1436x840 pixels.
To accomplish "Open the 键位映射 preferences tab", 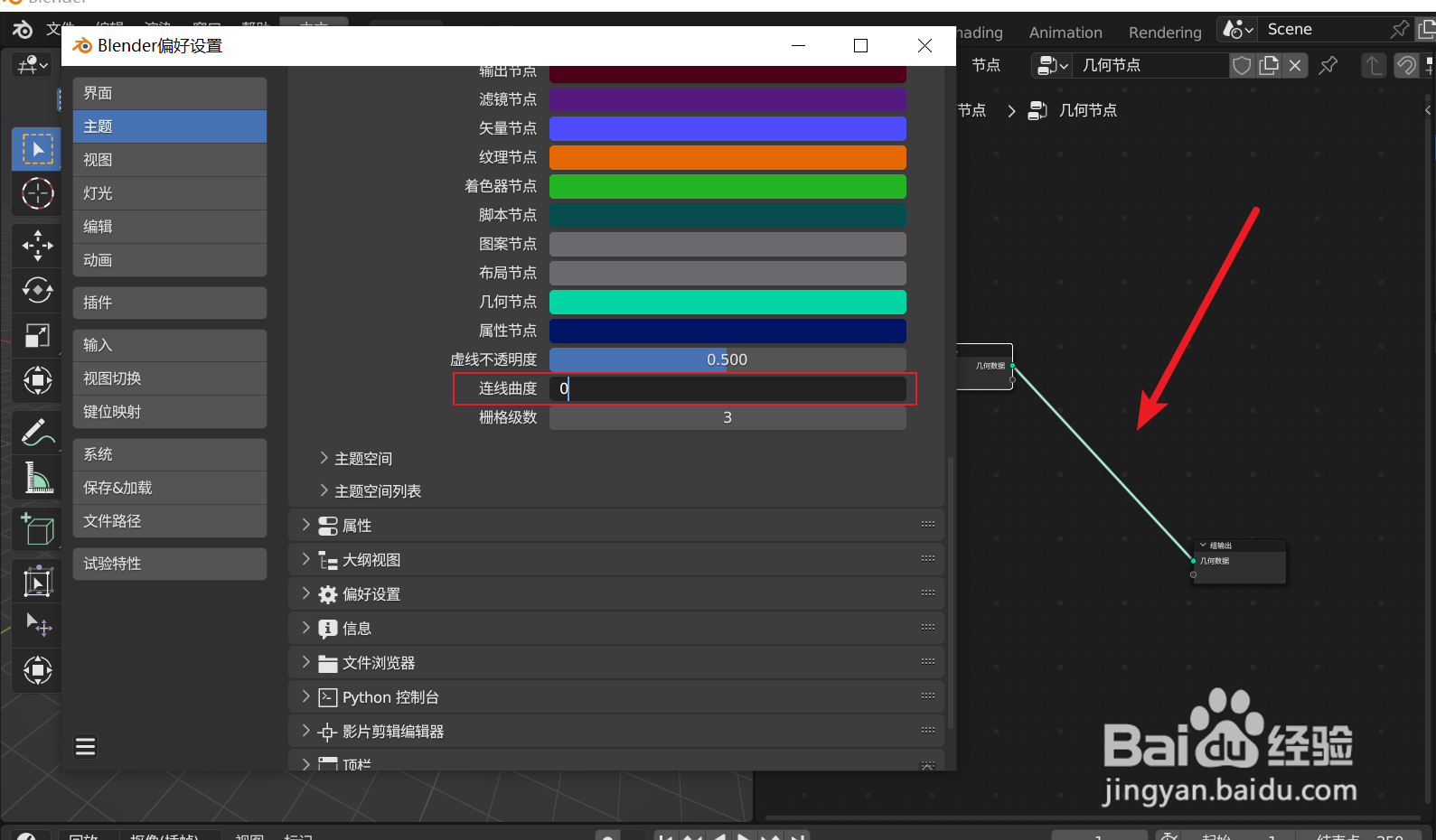I will click(170, 412).
